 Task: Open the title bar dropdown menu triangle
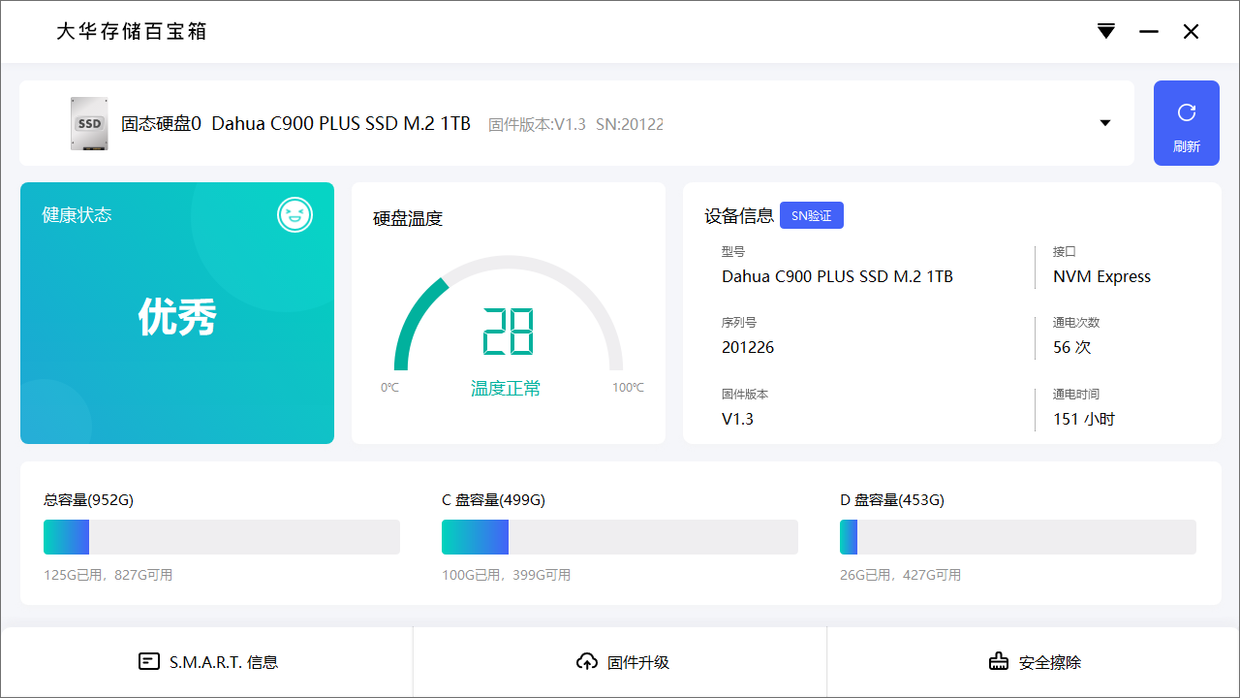tap(1106, 31)
